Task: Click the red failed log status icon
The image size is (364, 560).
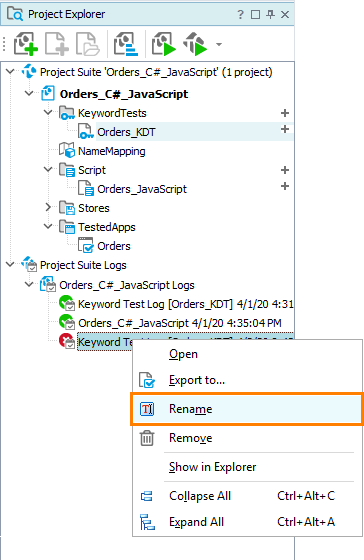Action: (67, 341)
